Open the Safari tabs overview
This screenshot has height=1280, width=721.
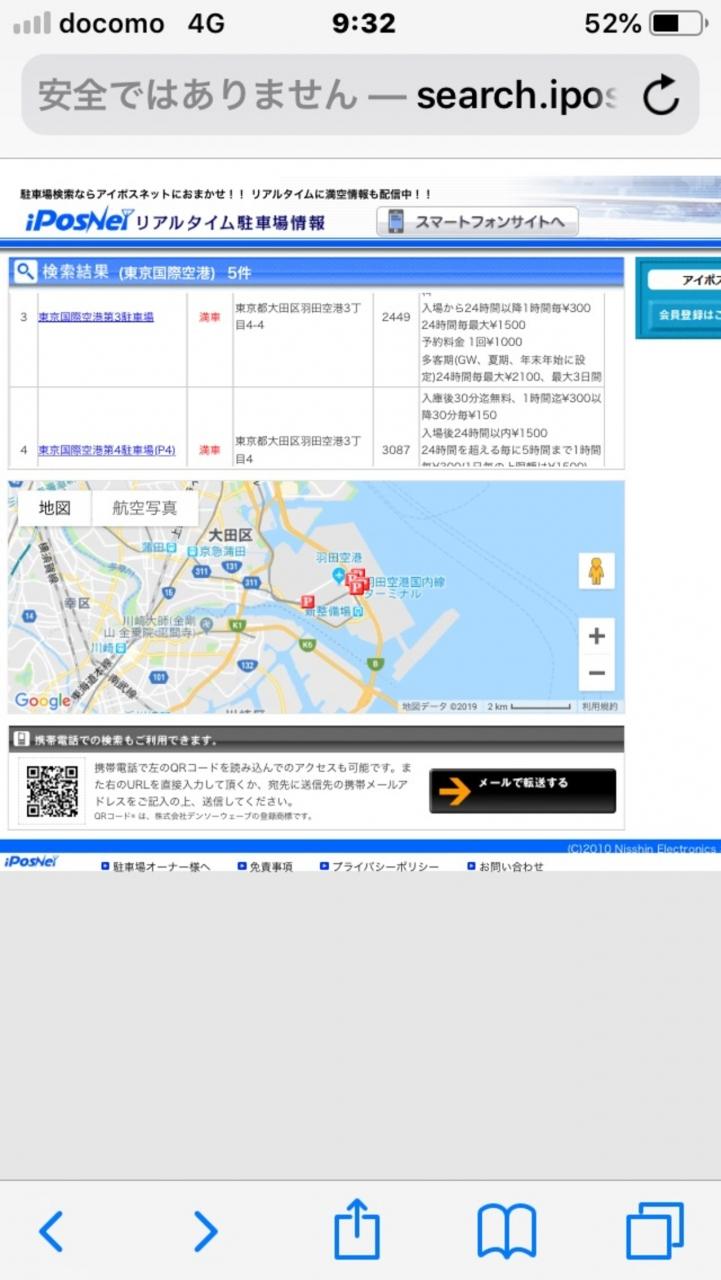coord(655,1231)
